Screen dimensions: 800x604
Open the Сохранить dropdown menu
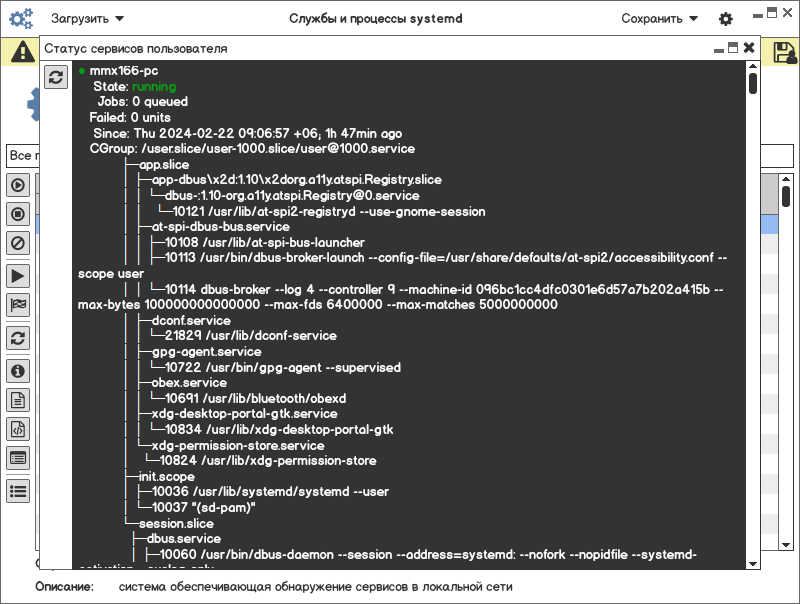pos(659,18)
